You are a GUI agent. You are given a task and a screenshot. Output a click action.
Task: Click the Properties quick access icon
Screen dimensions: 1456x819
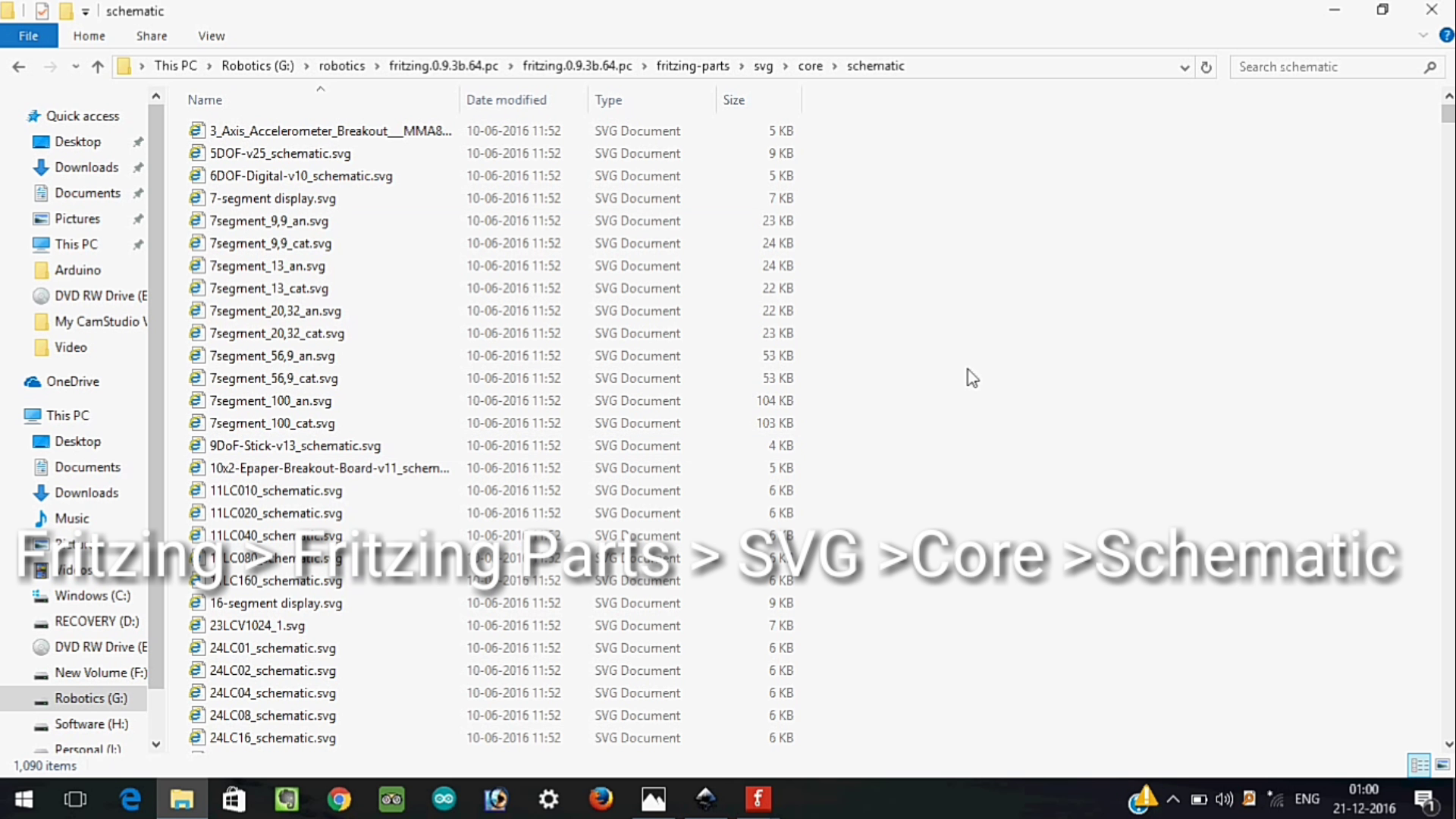[x=42, y=11]
